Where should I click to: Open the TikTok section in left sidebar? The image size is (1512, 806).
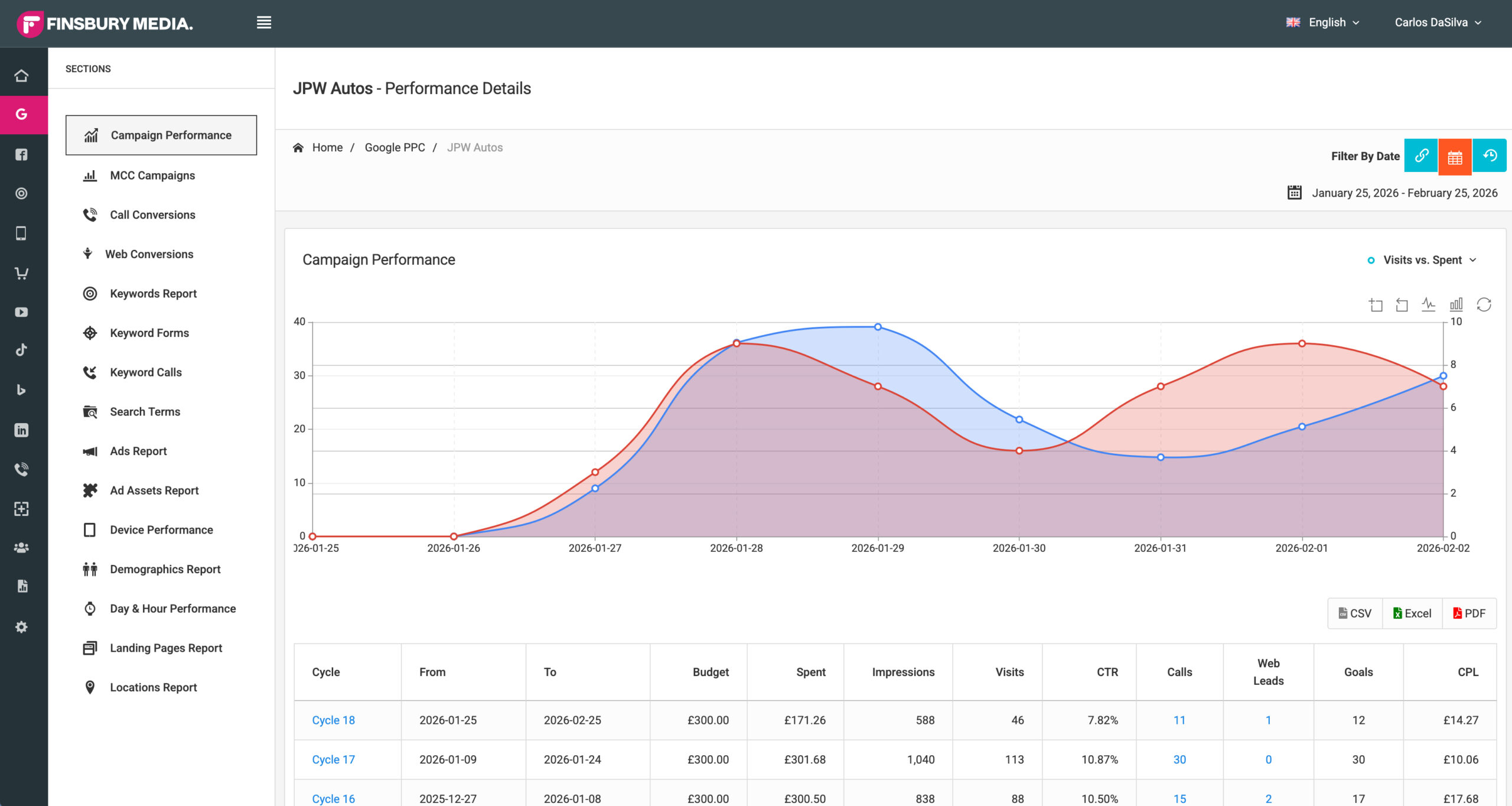[22, 350]
